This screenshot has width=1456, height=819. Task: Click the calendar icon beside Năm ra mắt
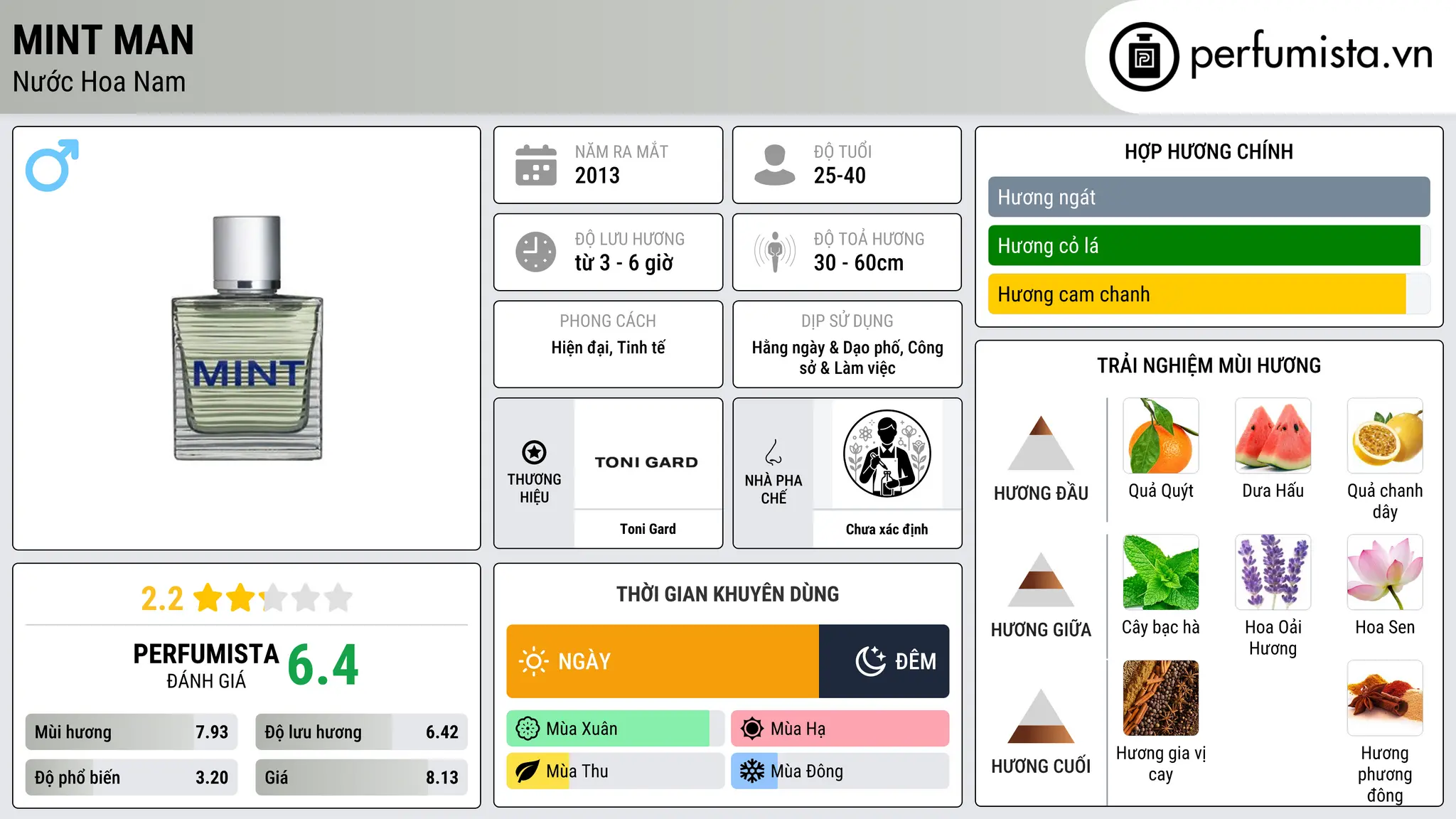535,165
